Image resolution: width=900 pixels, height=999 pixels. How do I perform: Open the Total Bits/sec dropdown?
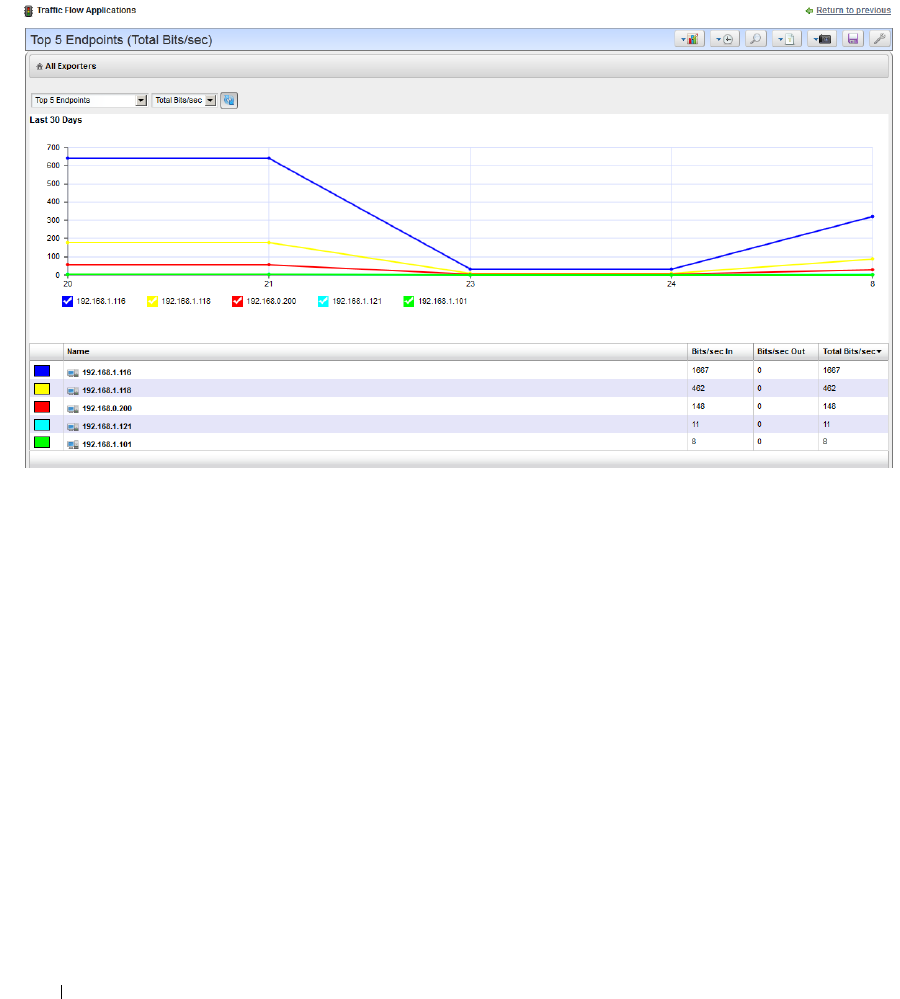pos(185,100)
